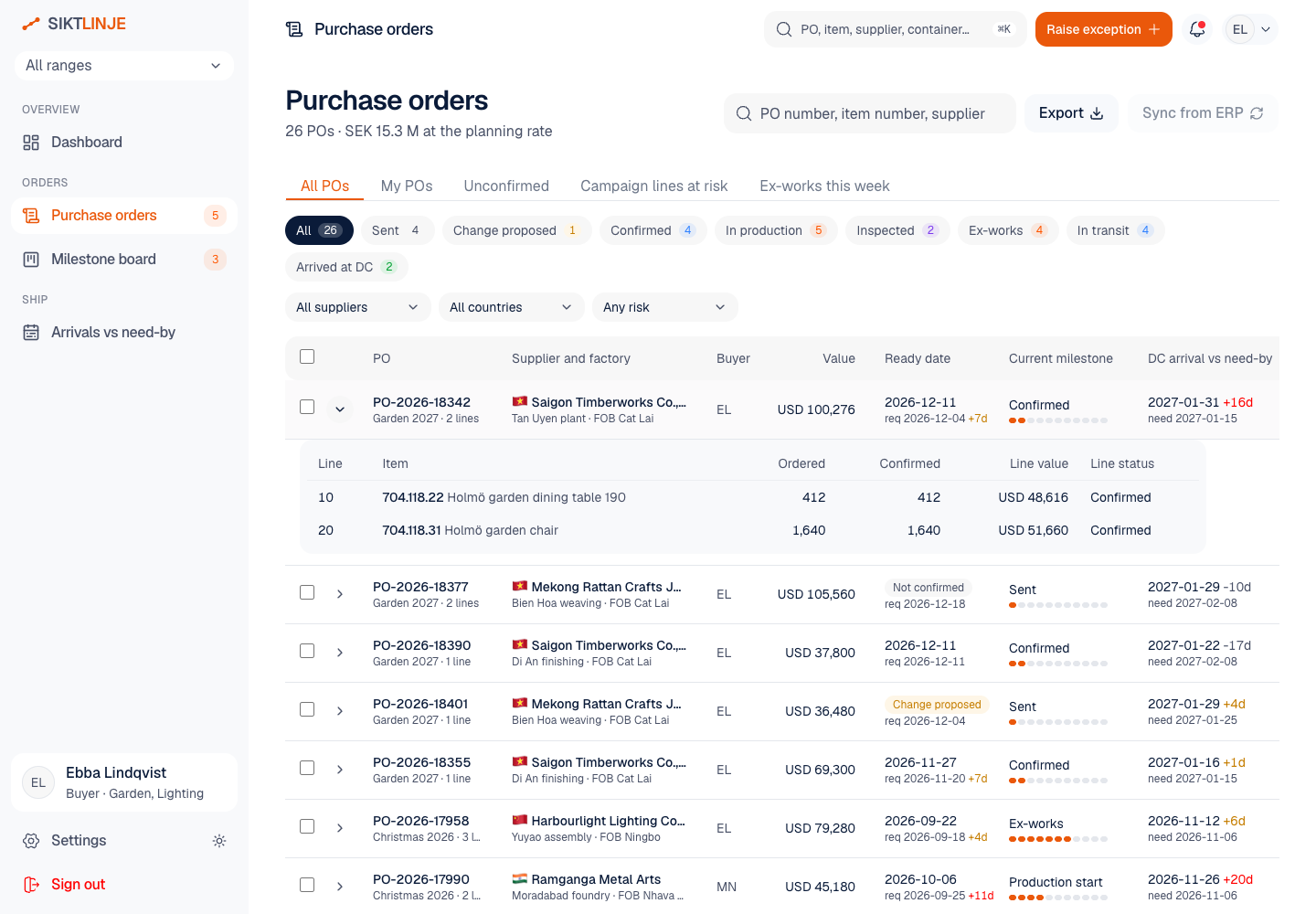
Task: Click the Raise exception button
Action: click(x=1104, y=29)
